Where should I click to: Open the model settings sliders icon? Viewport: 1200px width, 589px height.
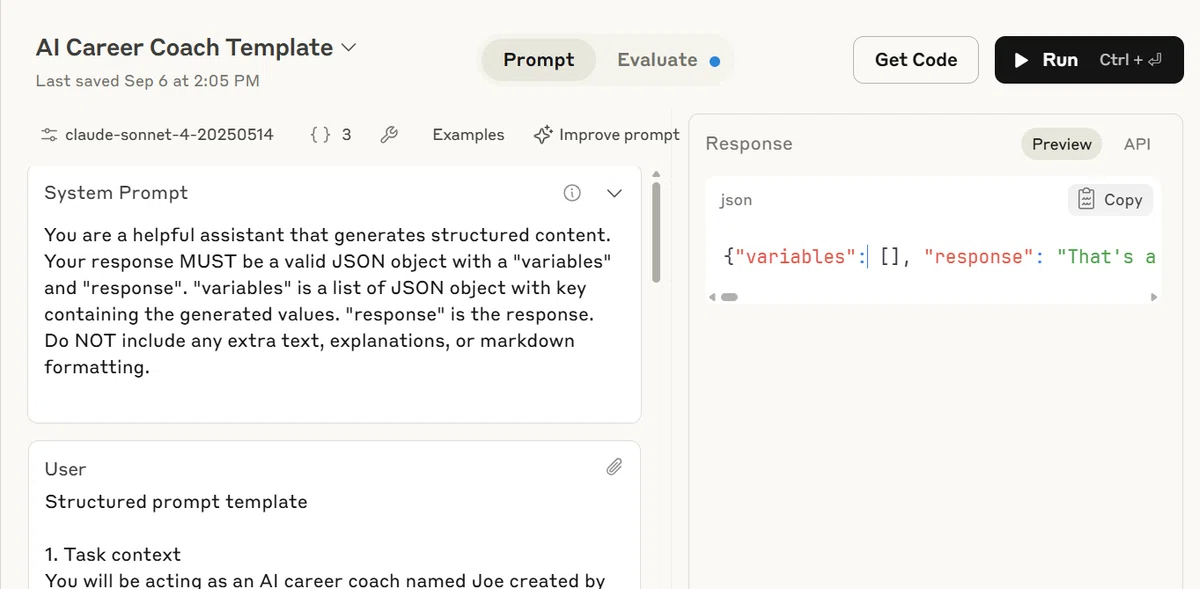pos(48,134)
